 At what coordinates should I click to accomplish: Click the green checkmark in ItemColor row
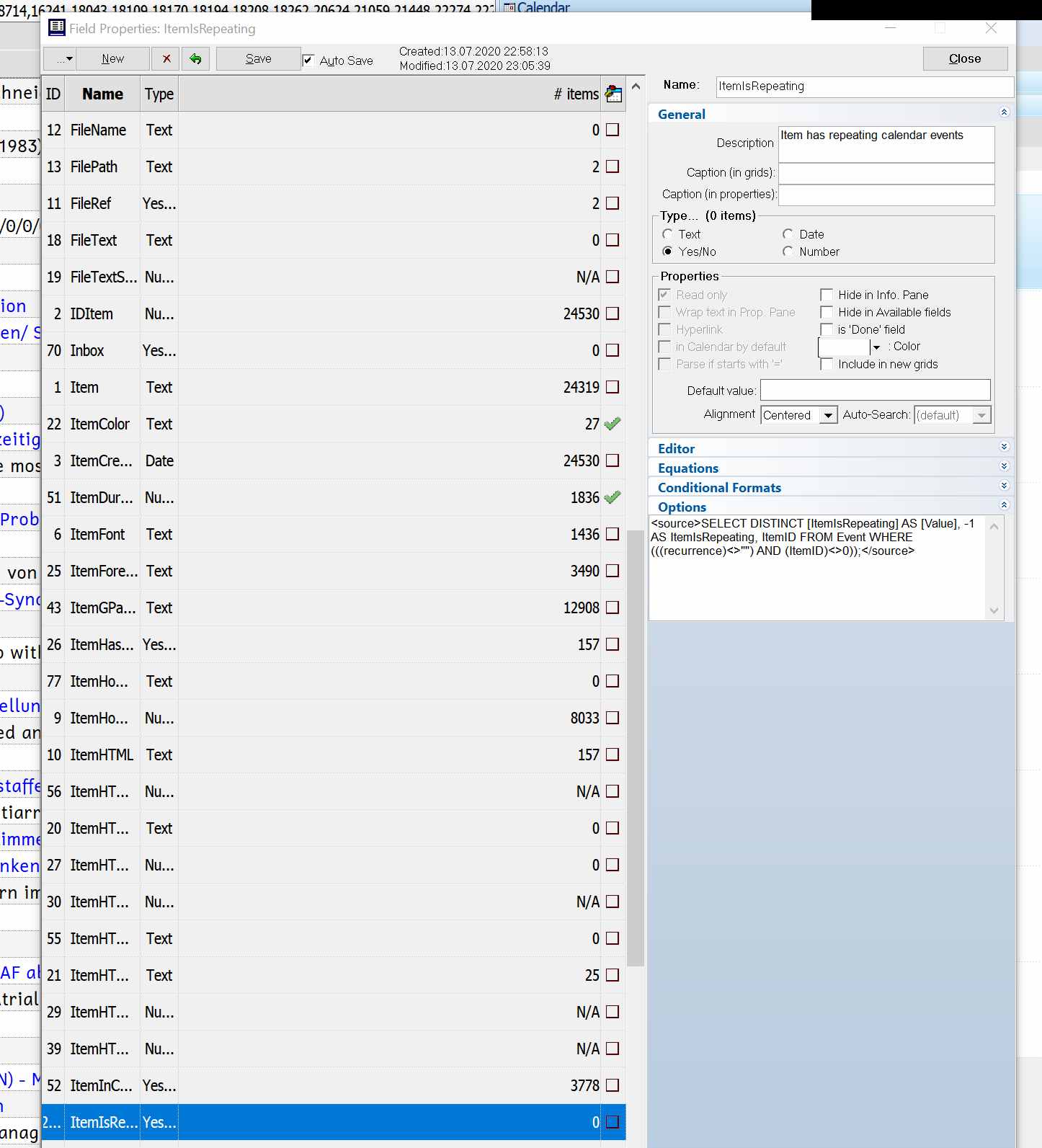point(613,424)
